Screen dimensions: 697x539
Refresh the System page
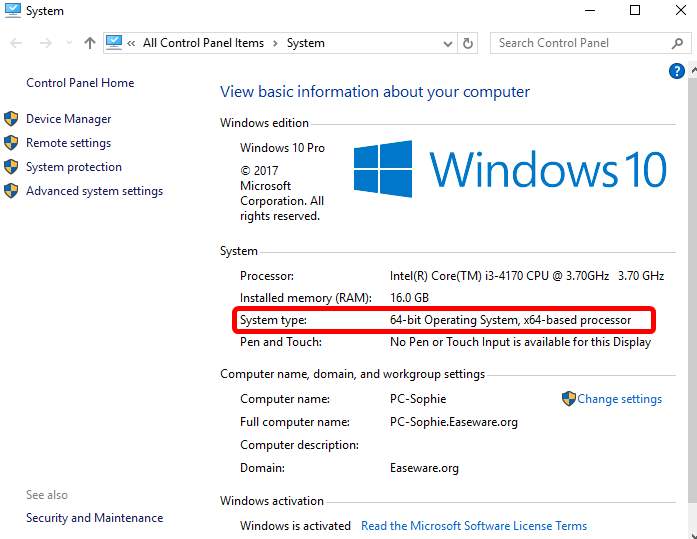coord(468,44)
